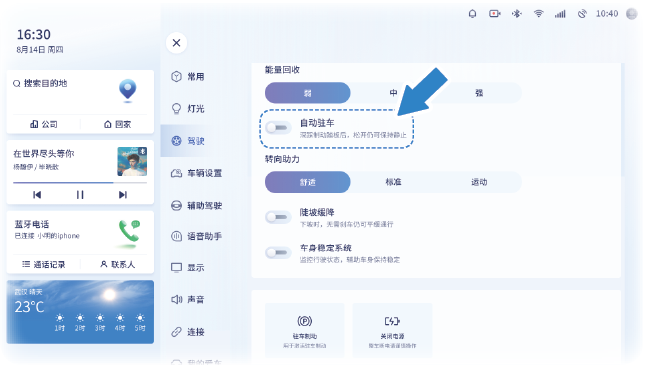
Task: Click notification bell icon in status bar
Action: tap(473, 14)
